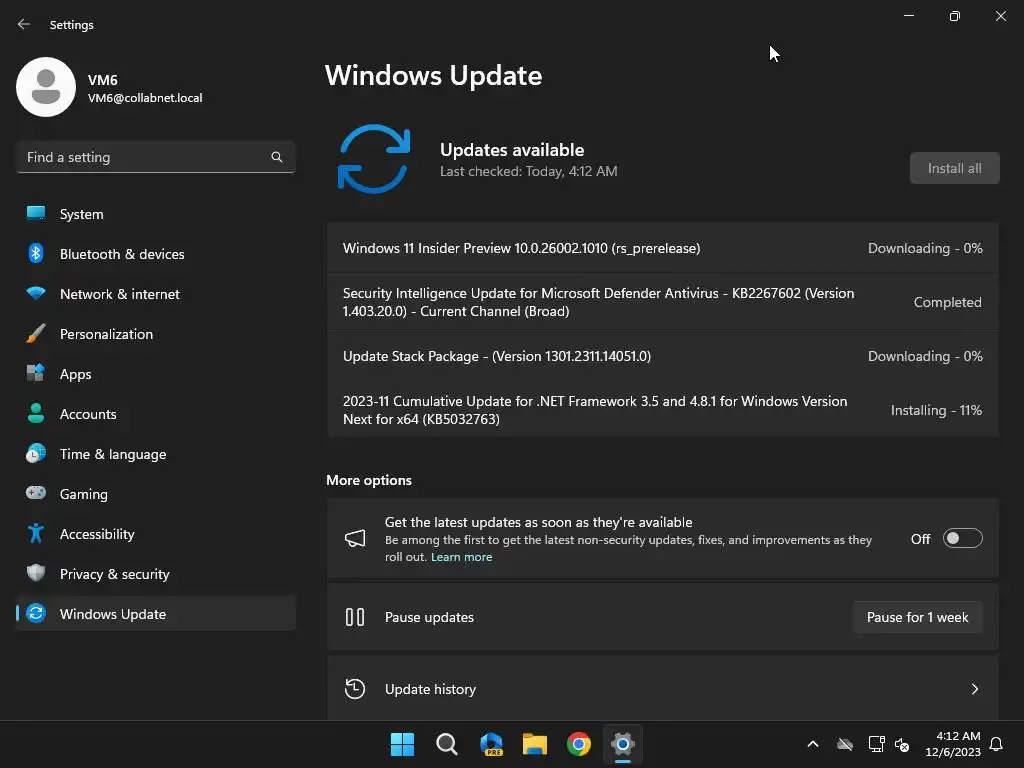Click the history clock icon
The image size is (1024, 768).
355,689
